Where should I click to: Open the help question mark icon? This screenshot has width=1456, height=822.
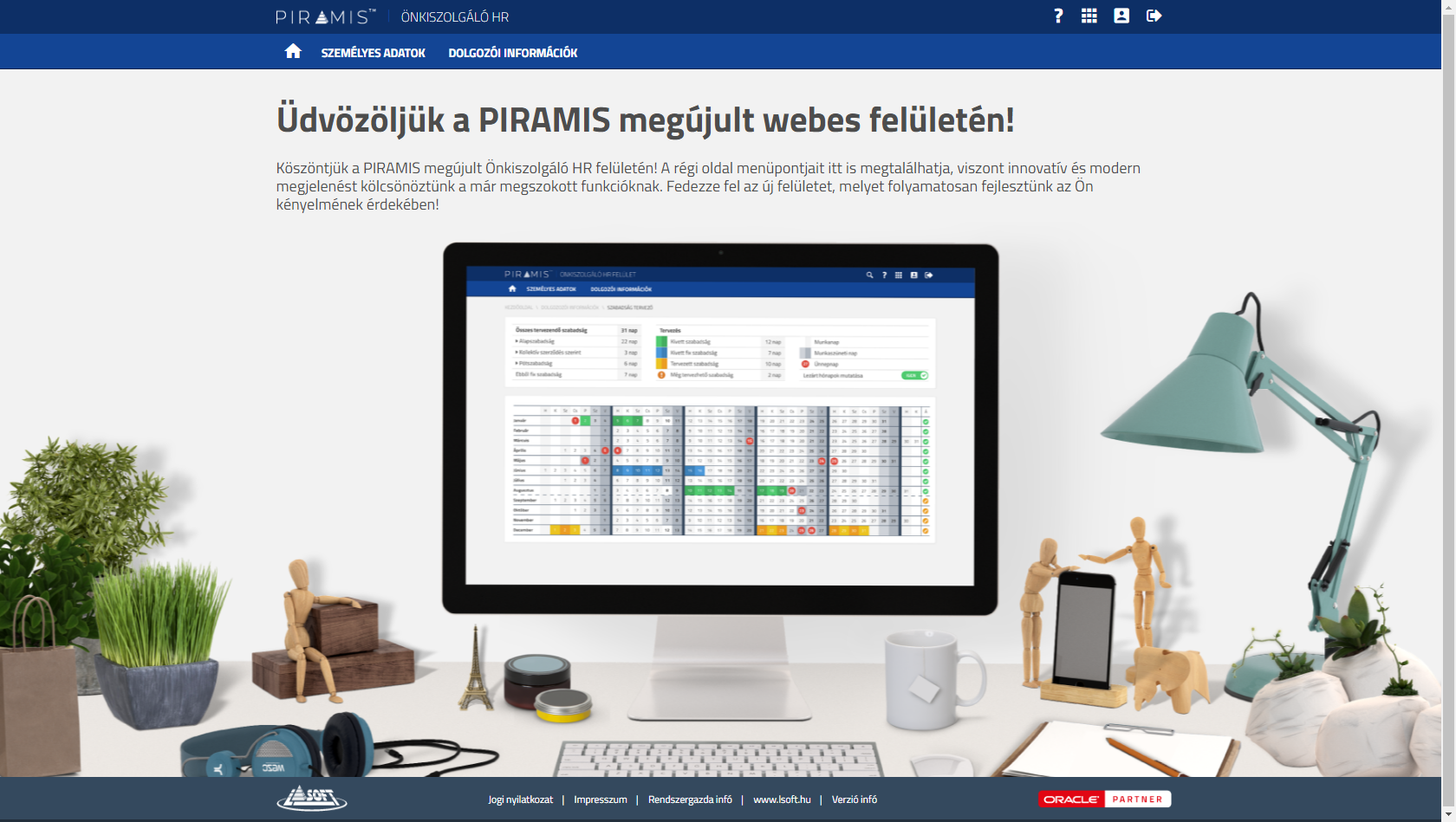(x=1058, y=16)
